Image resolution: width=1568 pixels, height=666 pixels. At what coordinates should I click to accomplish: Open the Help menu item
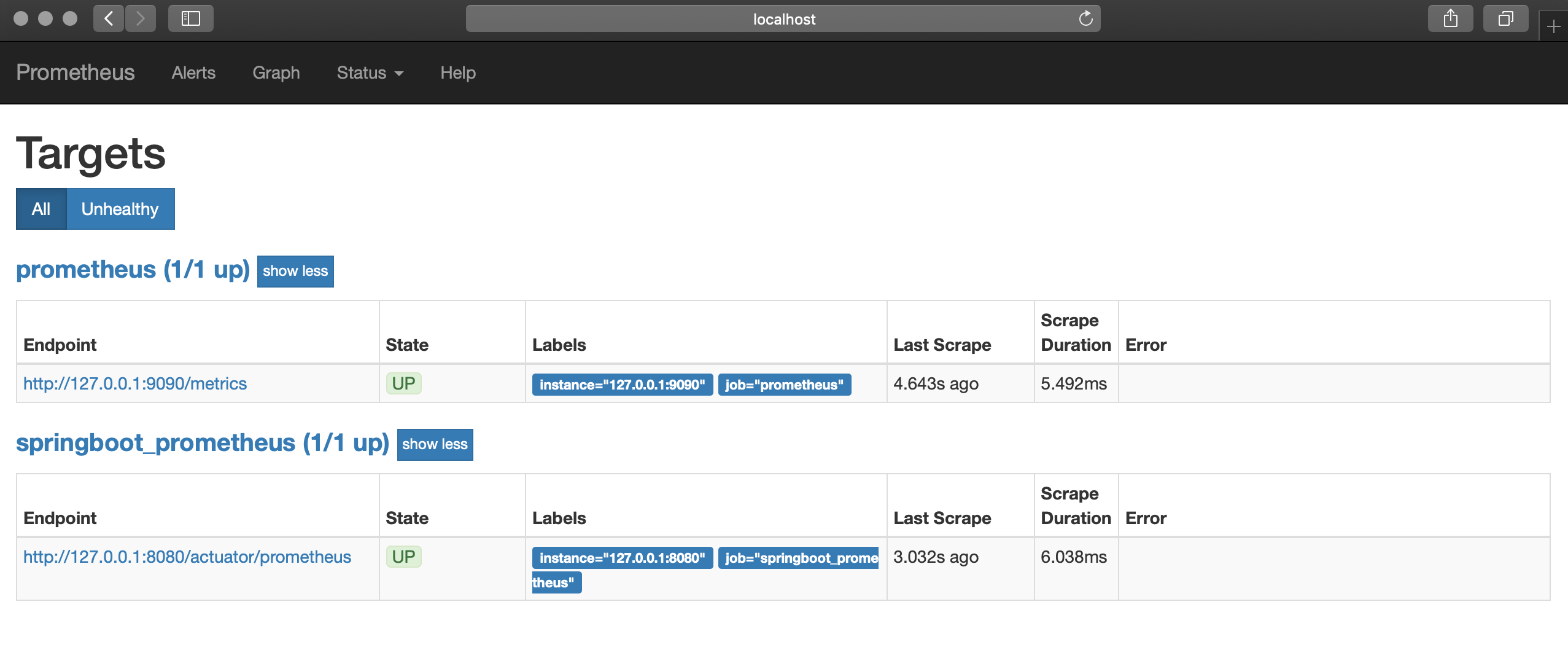pos(458,72)
